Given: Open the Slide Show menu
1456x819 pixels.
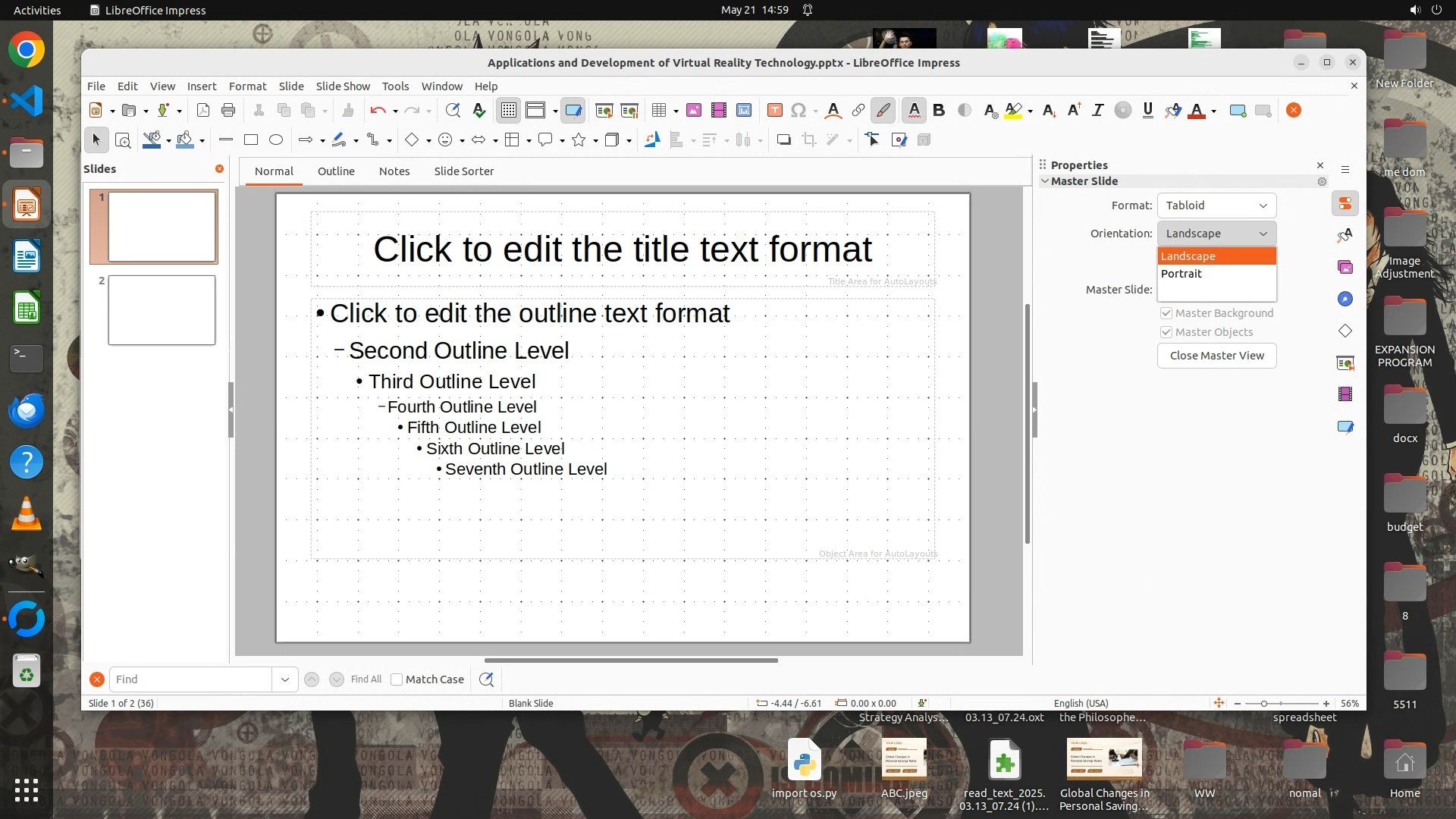Looking at the screenshot, I should pyautogui.click(x=343, y=86).
